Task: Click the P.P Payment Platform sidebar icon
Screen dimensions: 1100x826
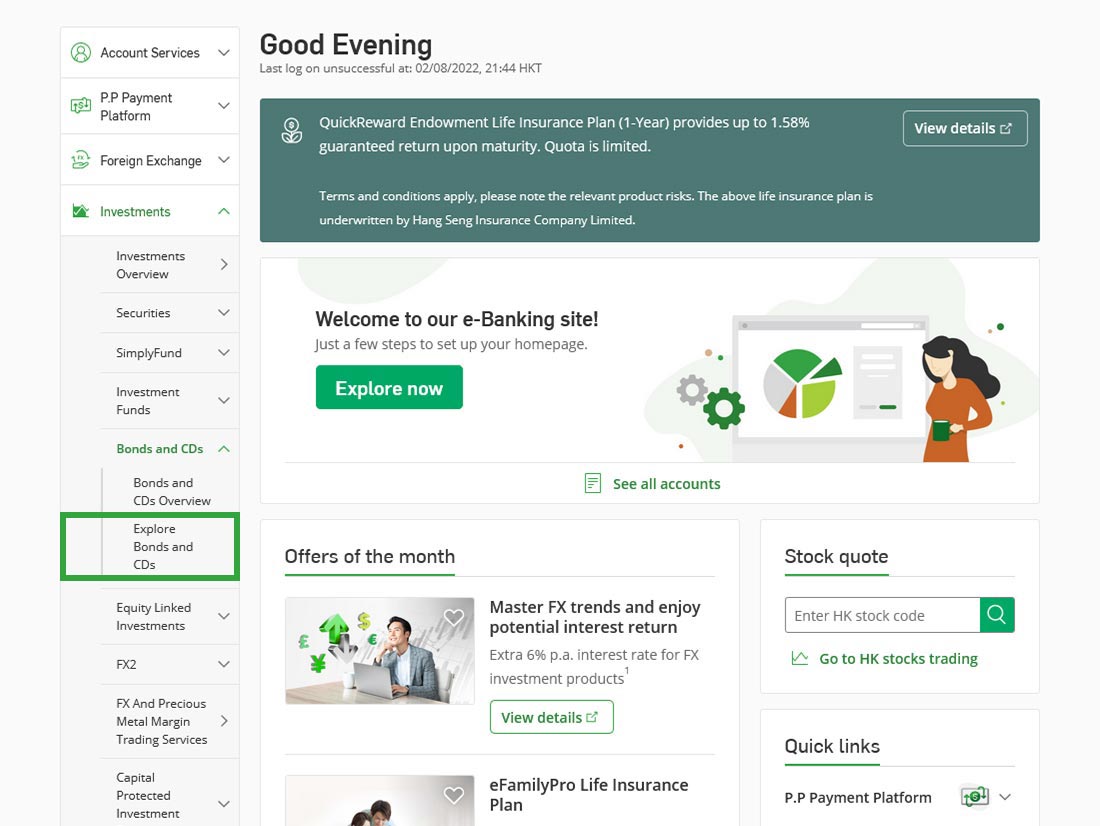Action: click(81, 106)
